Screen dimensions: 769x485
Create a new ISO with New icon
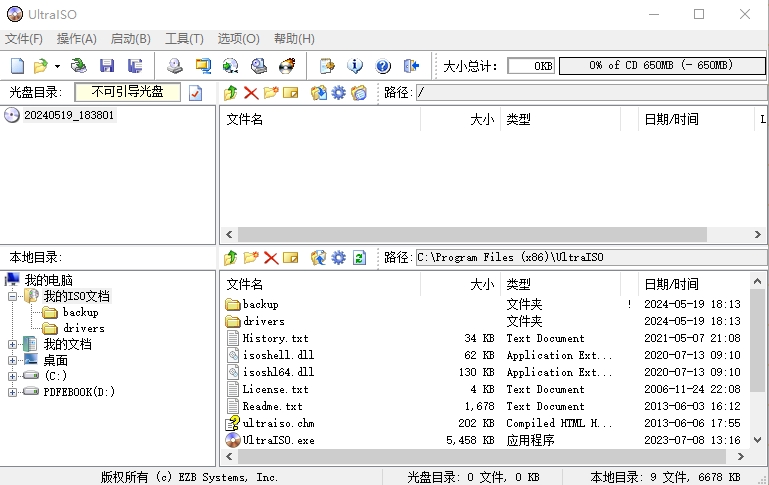[17, 66]
